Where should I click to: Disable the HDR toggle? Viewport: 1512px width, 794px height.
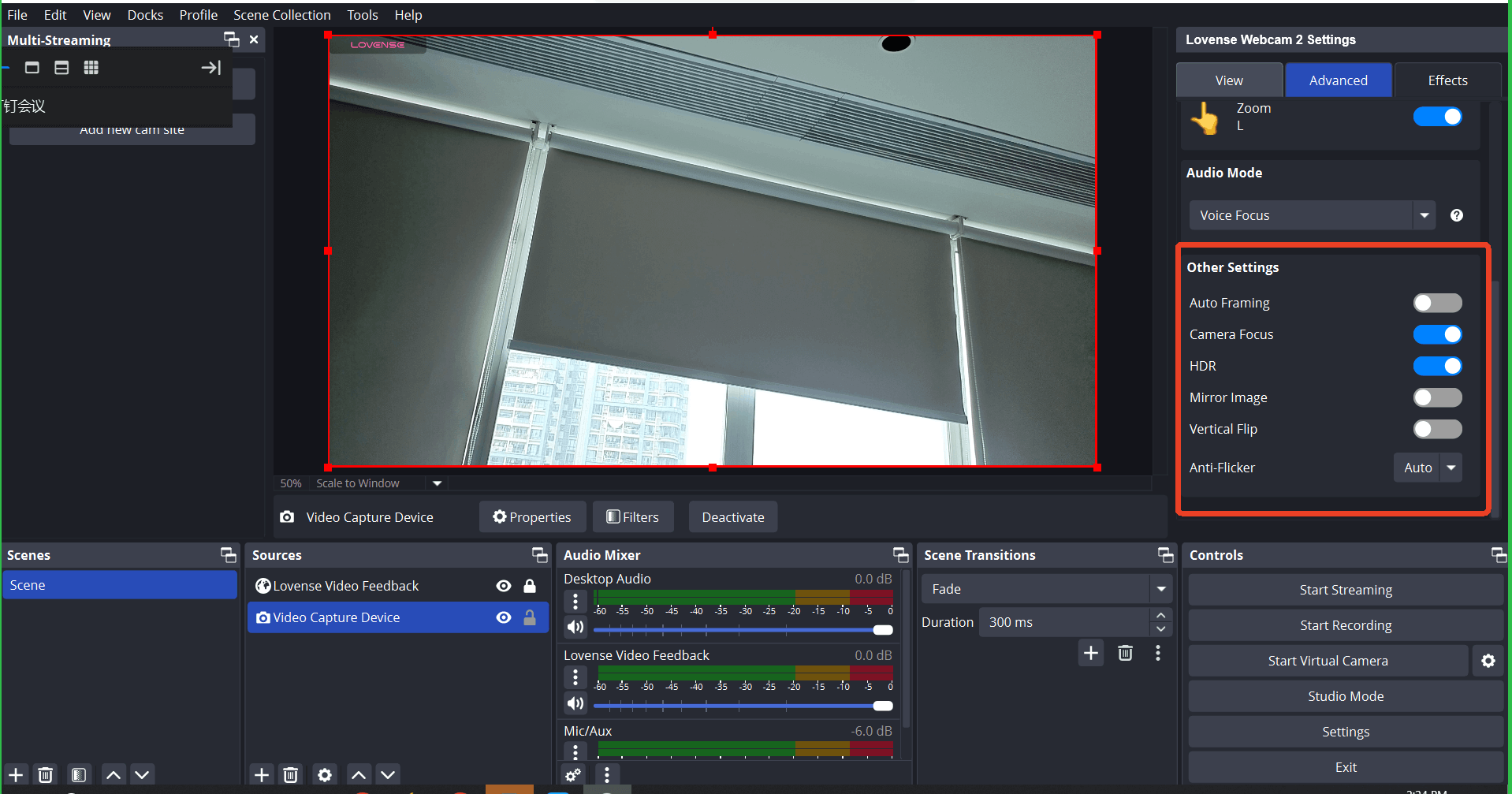(1436, 366)
